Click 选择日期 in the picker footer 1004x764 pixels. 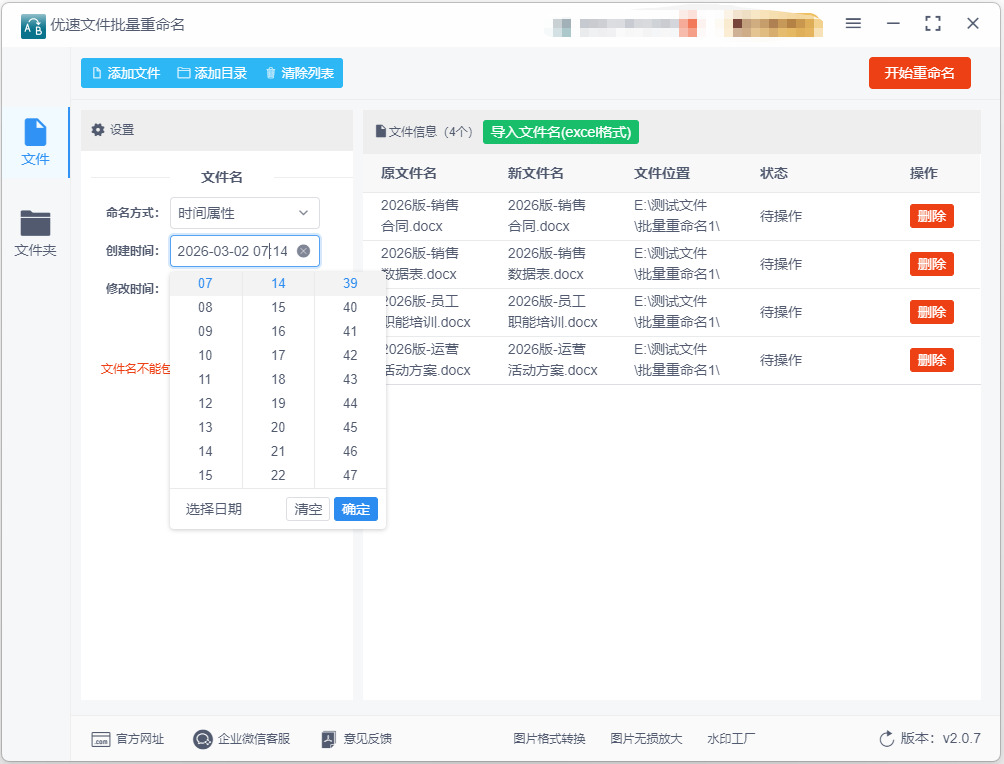[x=213, y=509]
